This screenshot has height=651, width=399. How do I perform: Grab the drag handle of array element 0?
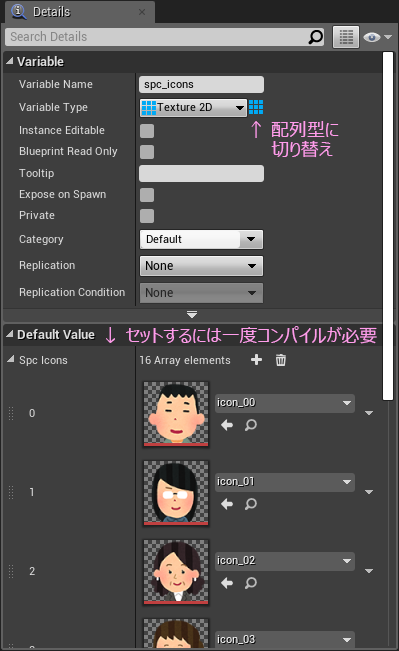[11, 413]
